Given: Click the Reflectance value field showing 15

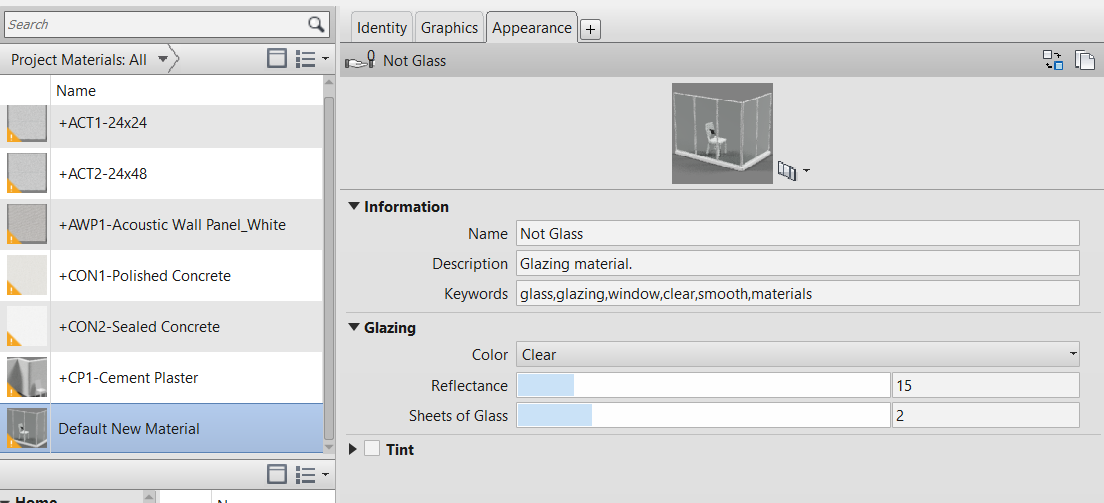Looking at the screenshot, I should [x=986, y=385].
